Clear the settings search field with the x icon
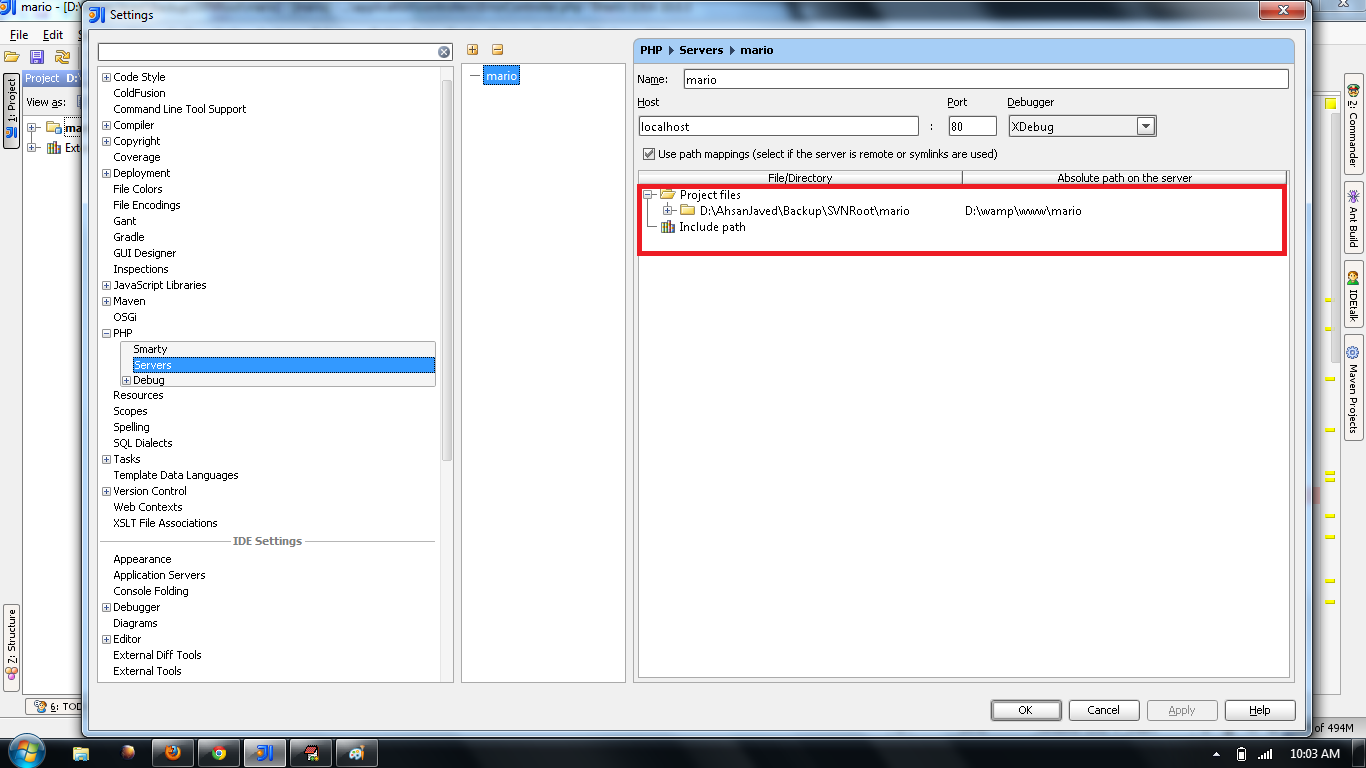Screen dimensions: 1366x768 pos(443,51)
